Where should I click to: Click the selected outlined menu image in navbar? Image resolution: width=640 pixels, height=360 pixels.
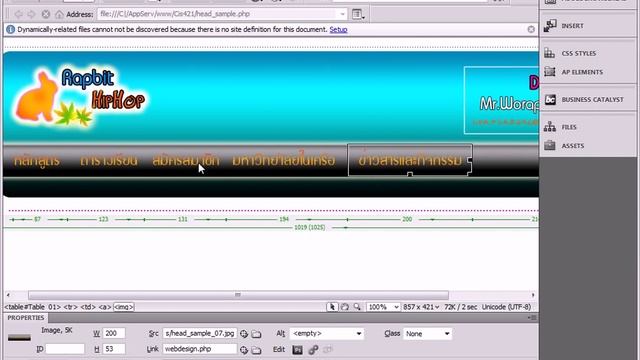[x=410, y=160]
